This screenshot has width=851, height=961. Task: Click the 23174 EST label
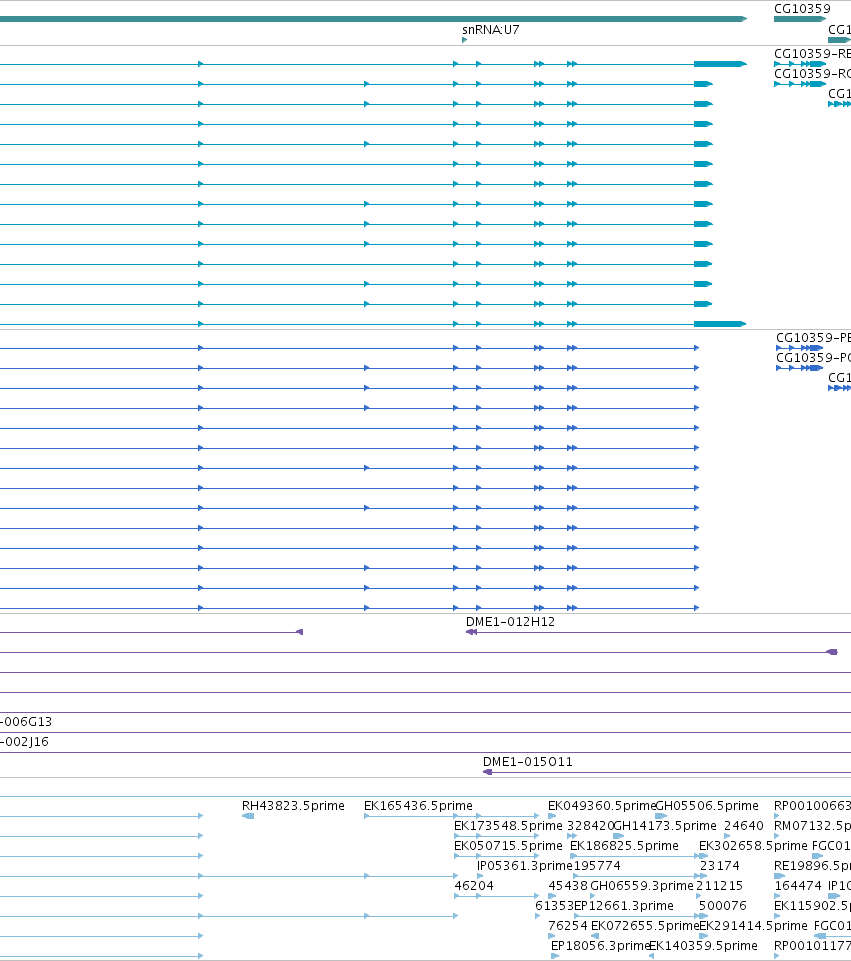click(x=719, y=865)
